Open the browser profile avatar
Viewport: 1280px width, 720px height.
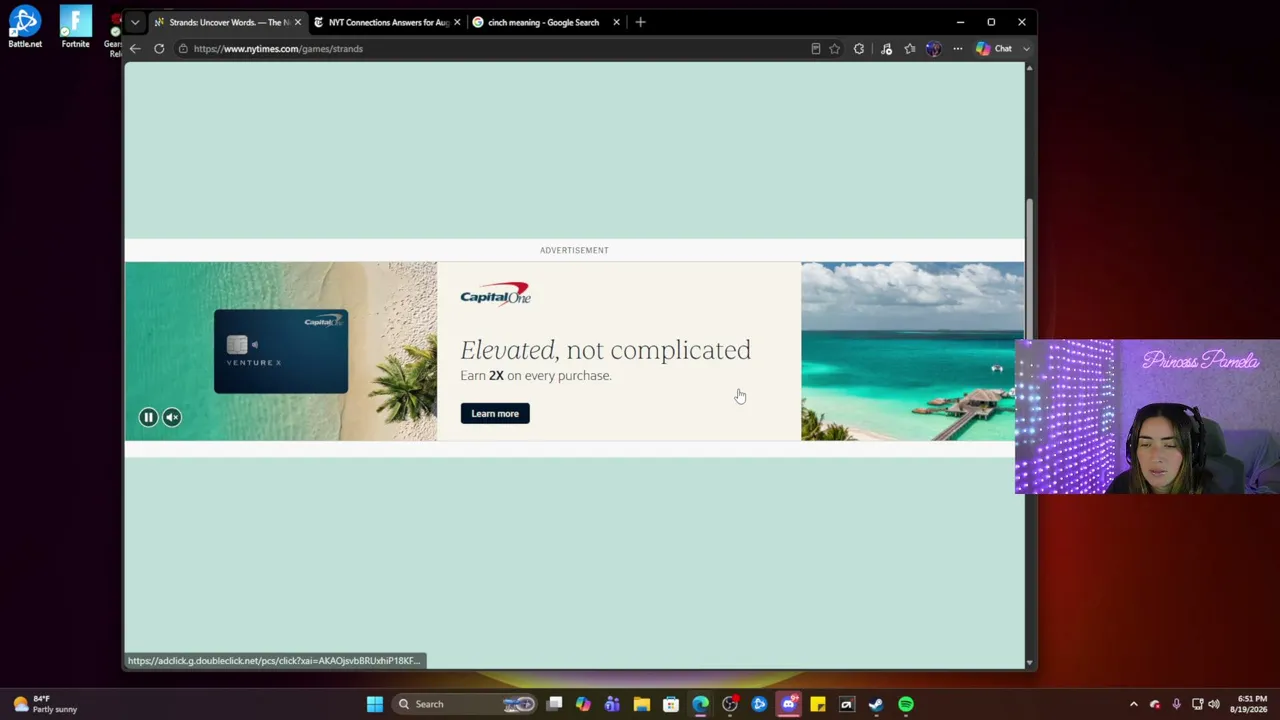pos(934,48)
